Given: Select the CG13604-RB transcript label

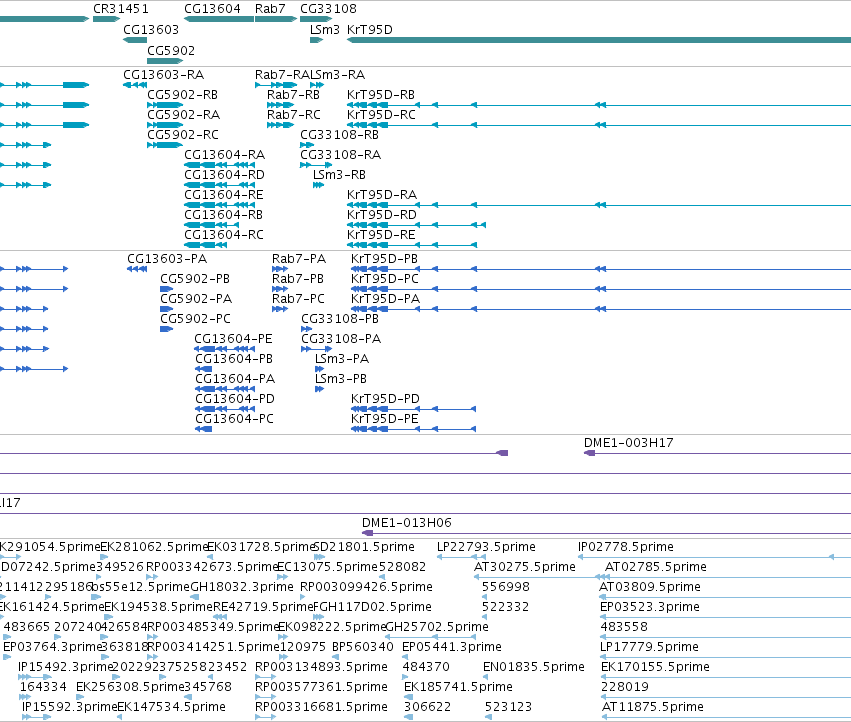Looking at the screenshot, I should click(x=223, y=215).
